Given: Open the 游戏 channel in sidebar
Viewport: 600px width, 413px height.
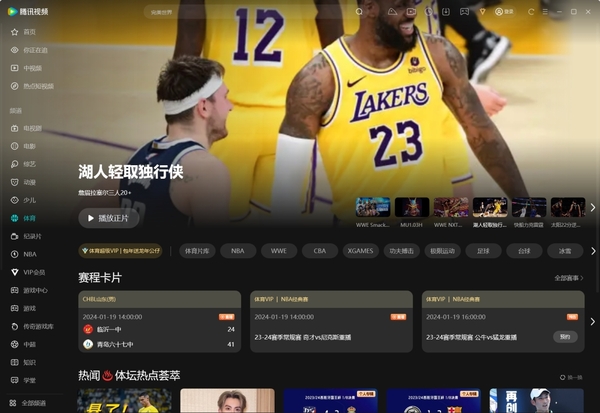Looking at the screenshot, I should (x=23, y=308).
